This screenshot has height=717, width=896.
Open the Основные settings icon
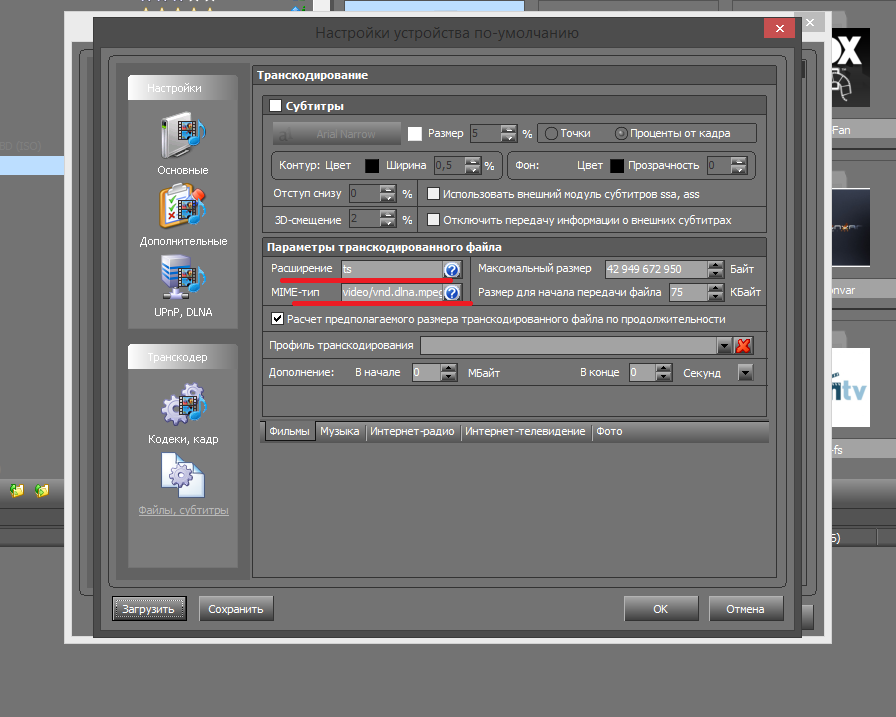coord(182,138)
